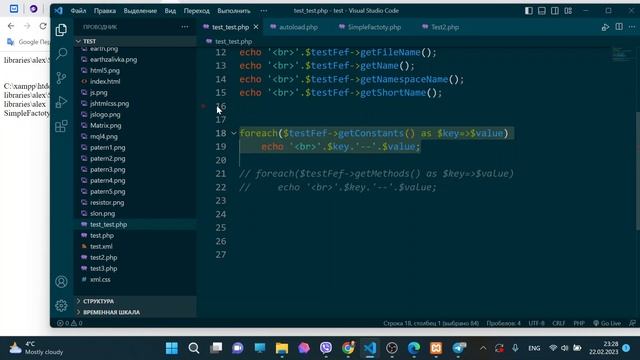Open XAMPP from taskbar
This screenshot has height=360, width=640.
436,348
